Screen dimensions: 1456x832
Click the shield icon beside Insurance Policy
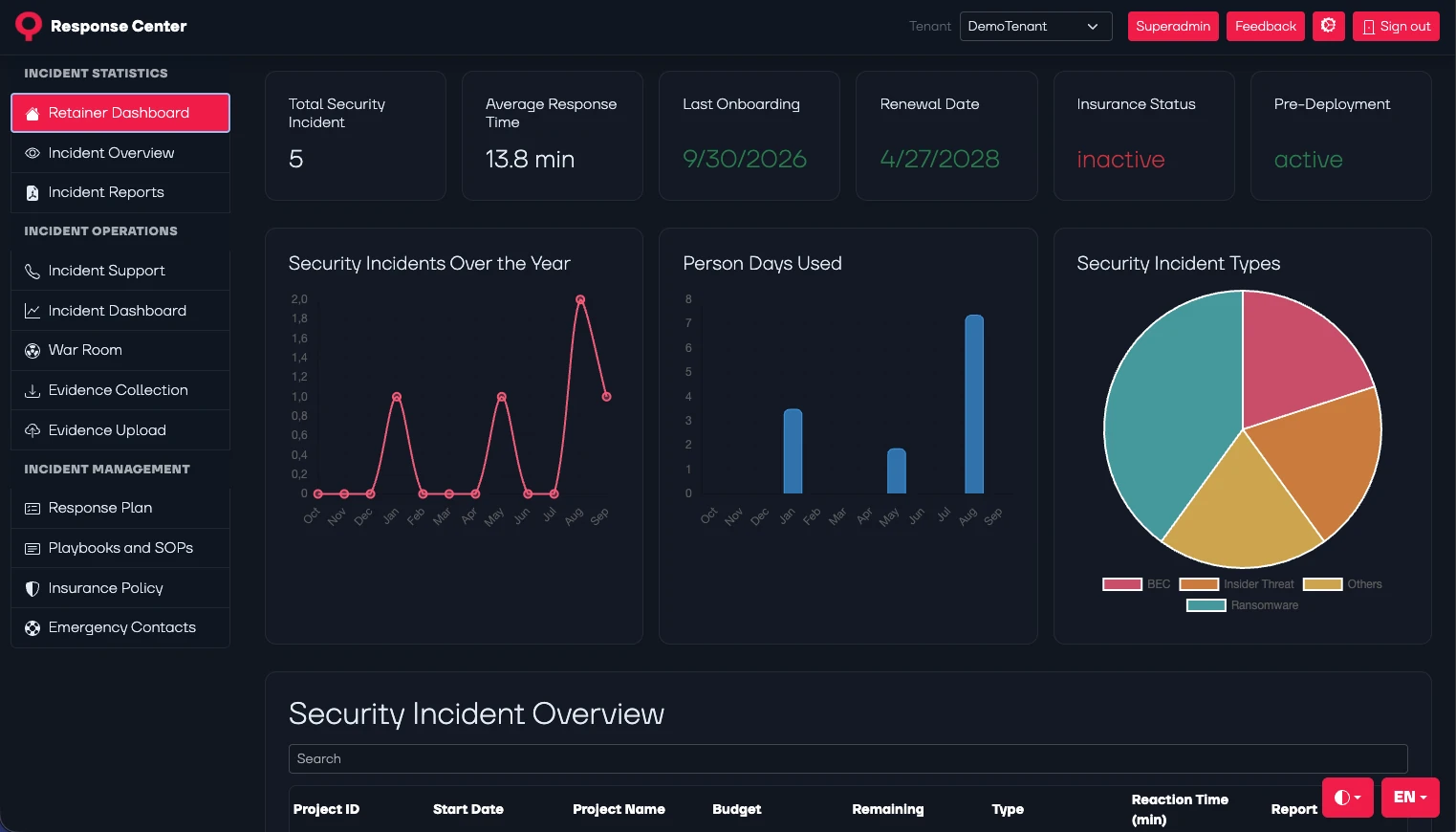(x=33, y=589)
